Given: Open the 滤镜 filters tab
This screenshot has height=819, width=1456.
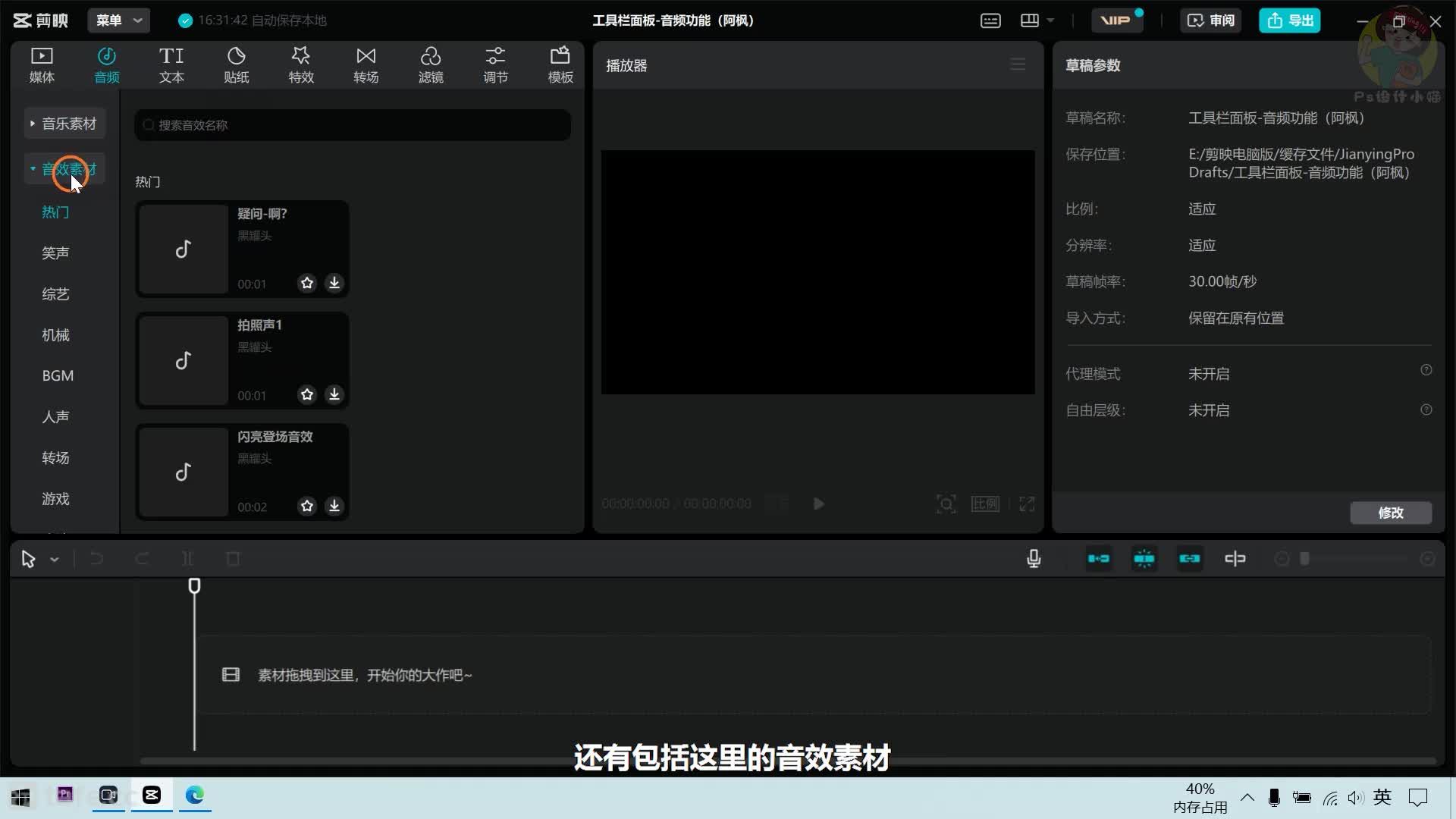Looking at the screenshot, I should pos(431,64).
